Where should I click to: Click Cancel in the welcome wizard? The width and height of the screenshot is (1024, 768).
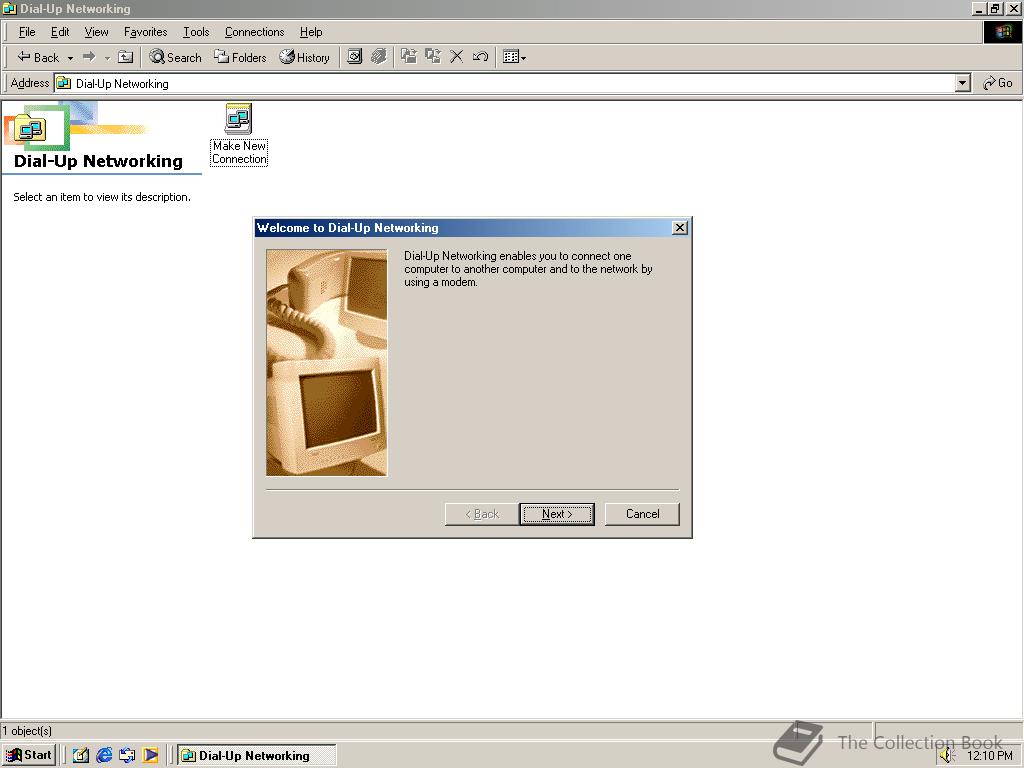coord(643,514)
